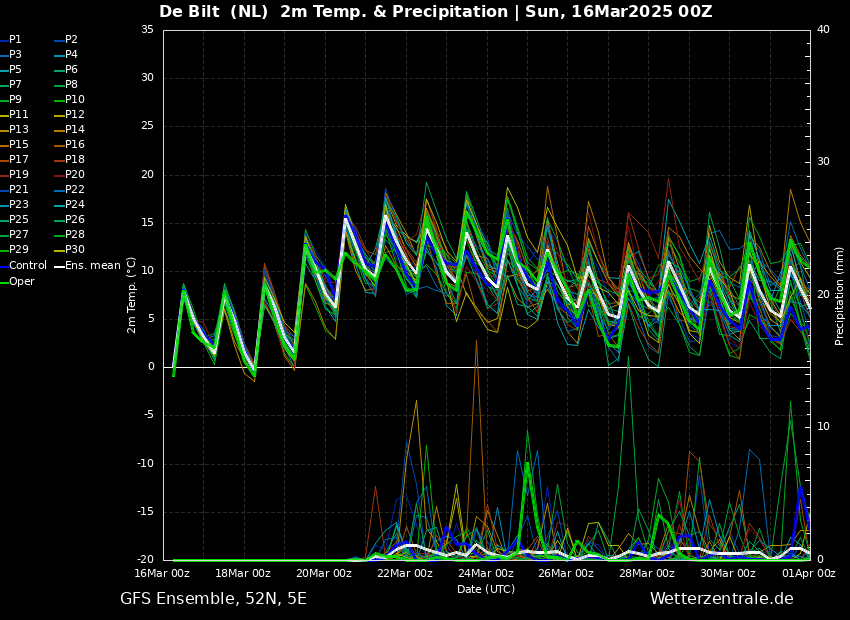Select the P21 legend entry

(15, 190)
